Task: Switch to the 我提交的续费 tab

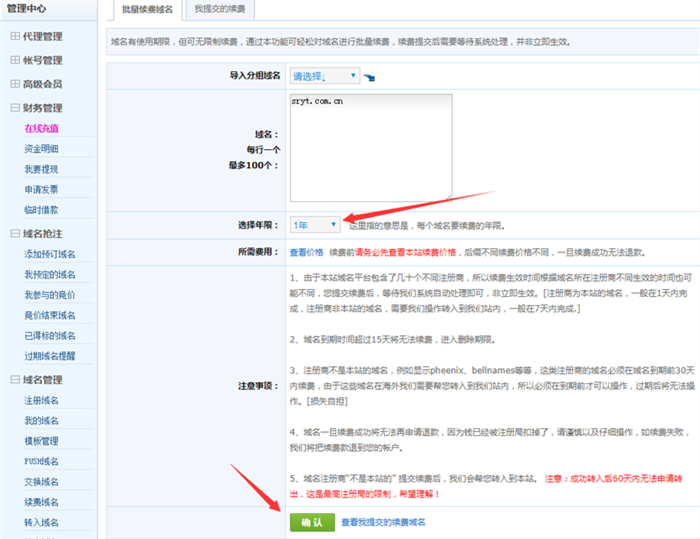Action: click(x=222, y=10)
